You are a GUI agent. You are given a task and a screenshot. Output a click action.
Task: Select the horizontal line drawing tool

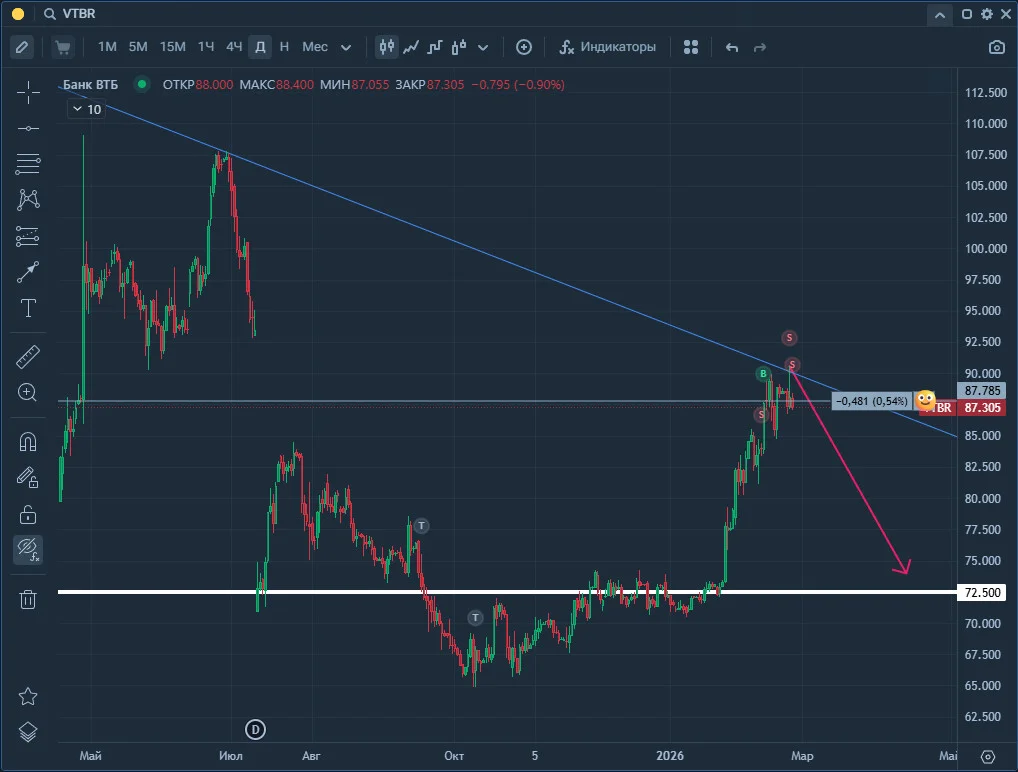(x=28, y=129)
